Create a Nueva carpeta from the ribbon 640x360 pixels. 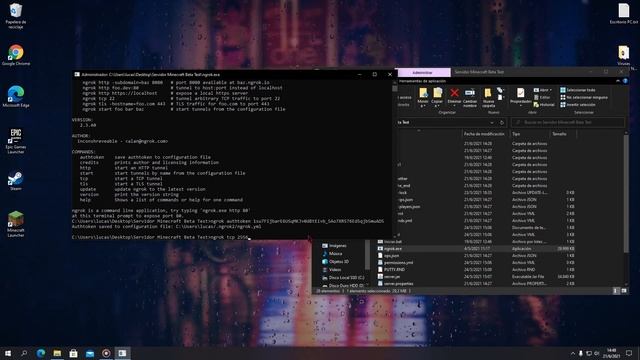[x=488, y=97]
